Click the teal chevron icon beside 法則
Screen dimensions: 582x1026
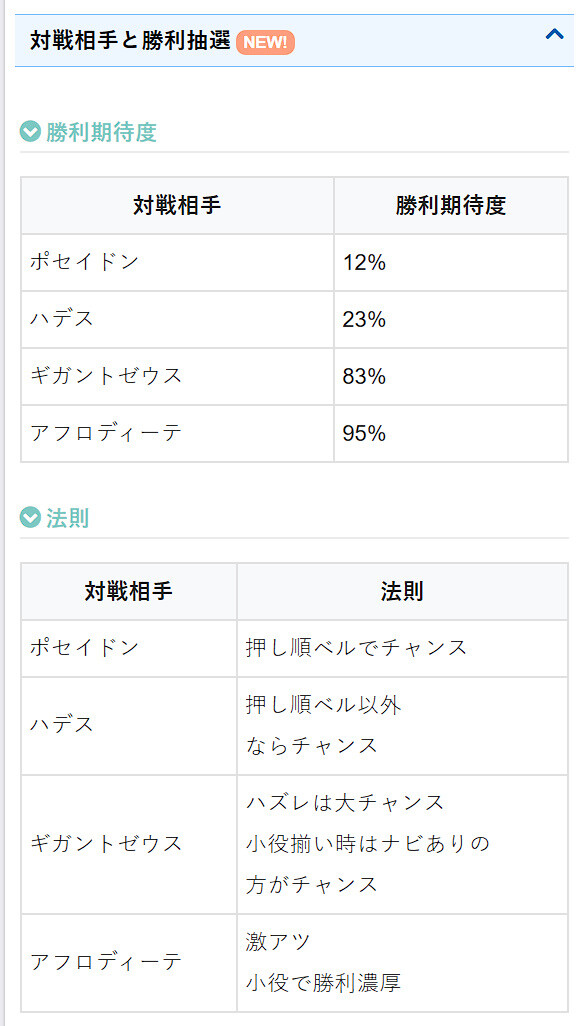(x=30, y=518)
